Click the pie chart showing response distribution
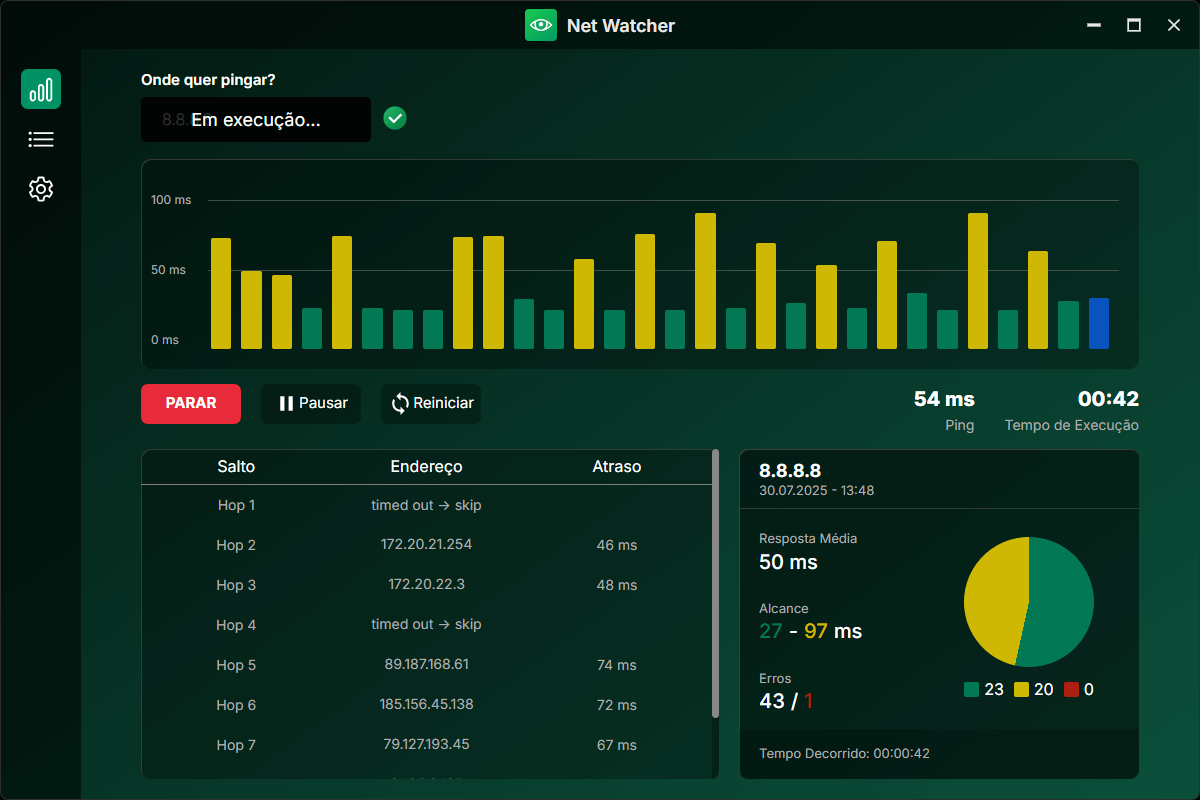1200x800 pixels. pyautogui.click(x=1028, y=602)
